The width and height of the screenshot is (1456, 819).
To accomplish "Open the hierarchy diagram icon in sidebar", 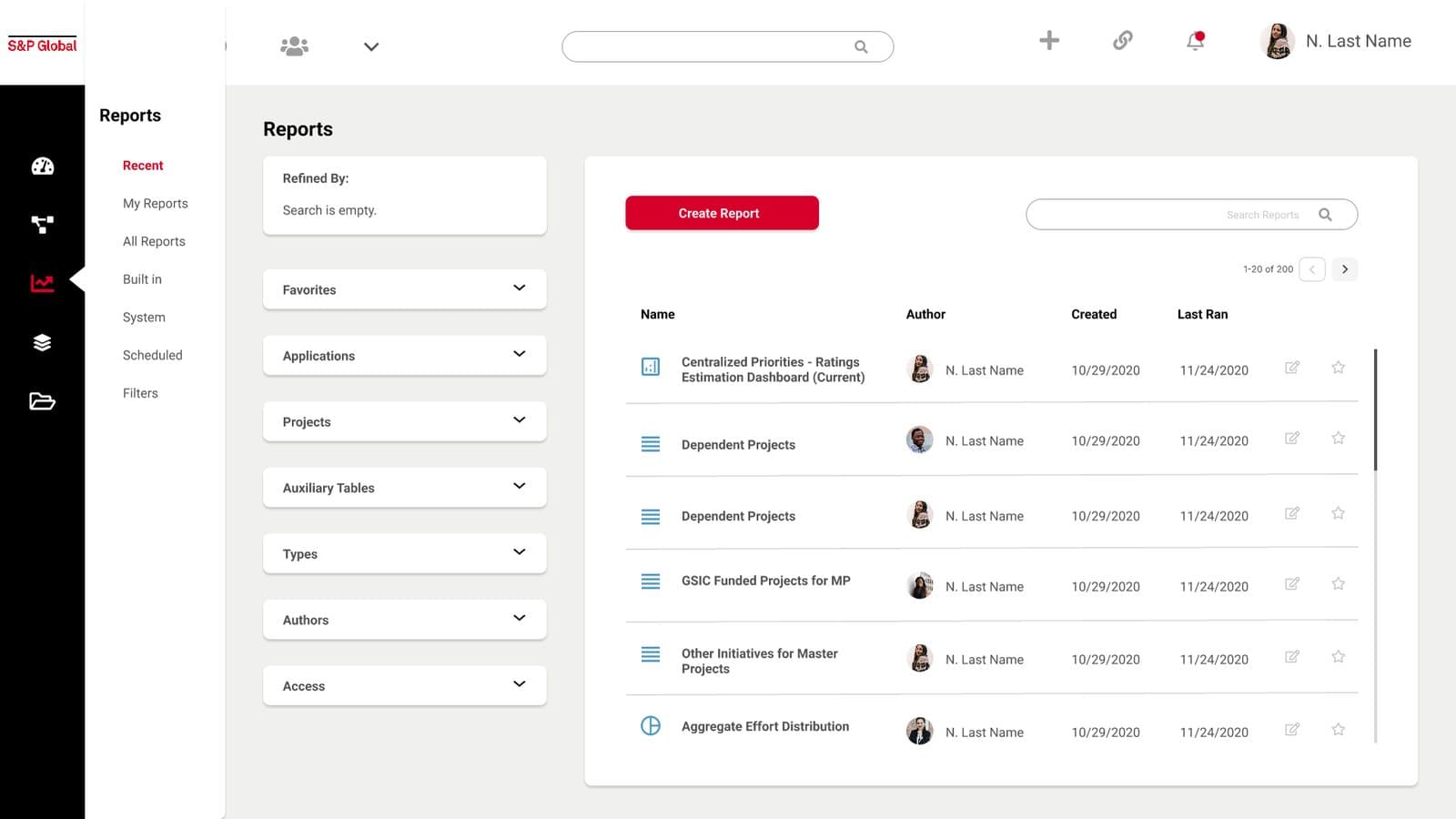I will [43, 224].
